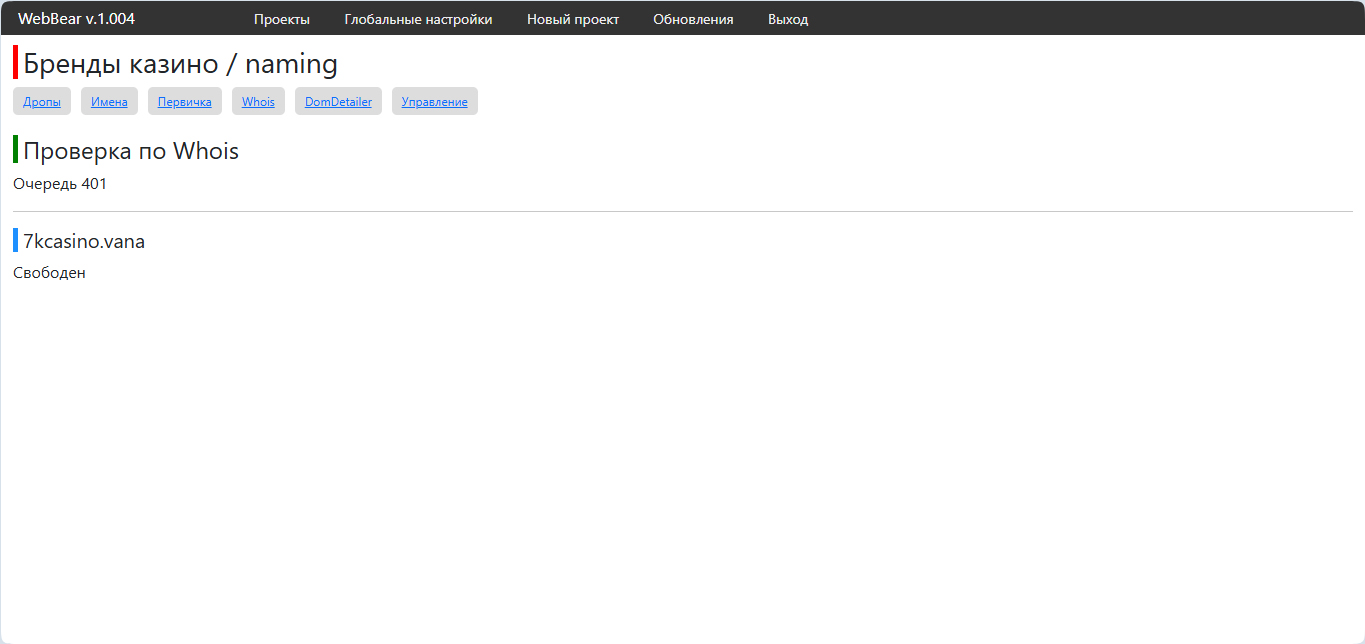This screenshot has width=1365, height=644.
Task: Open the Проекты menu item
Action: [282, 19]
